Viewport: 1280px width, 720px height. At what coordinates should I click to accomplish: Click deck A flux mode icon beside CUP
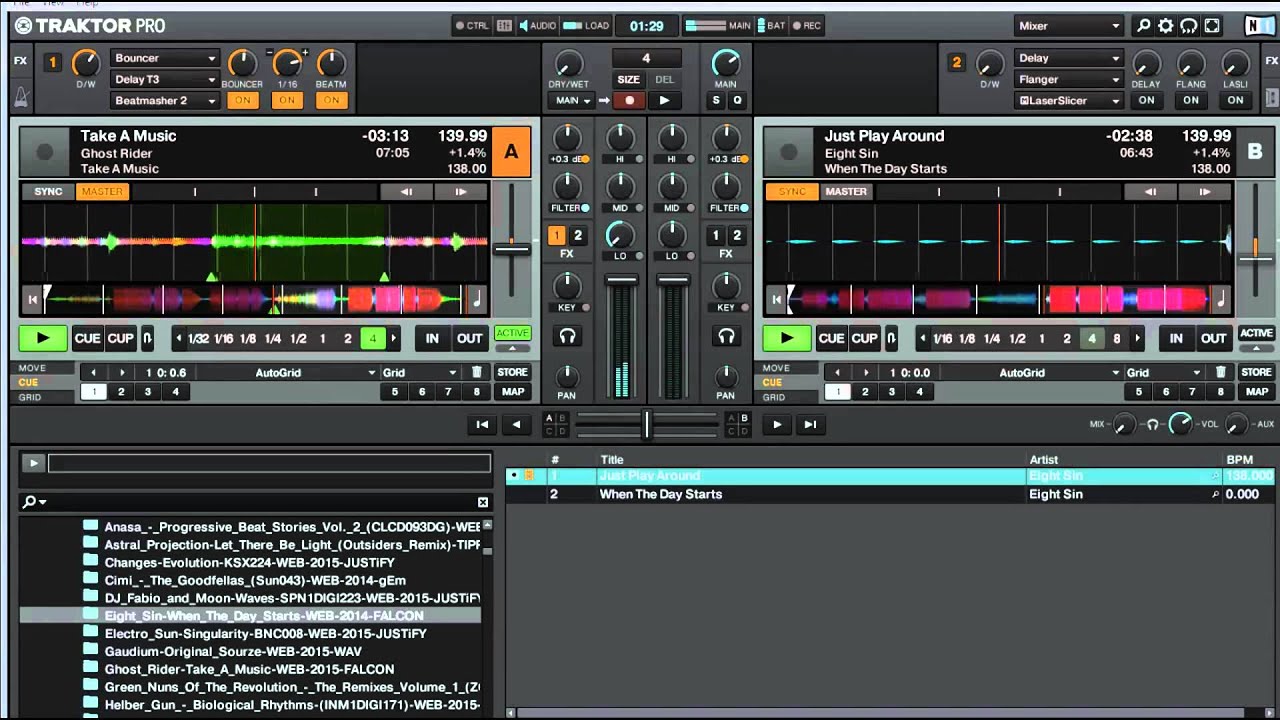click(x=148, y=338)
